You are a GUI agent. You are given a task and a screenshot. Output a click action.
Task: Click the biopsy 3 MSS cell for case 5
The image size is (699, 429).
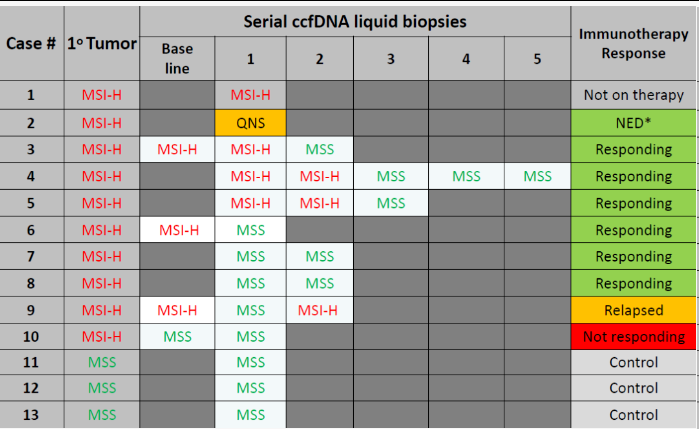pos(390,202)
